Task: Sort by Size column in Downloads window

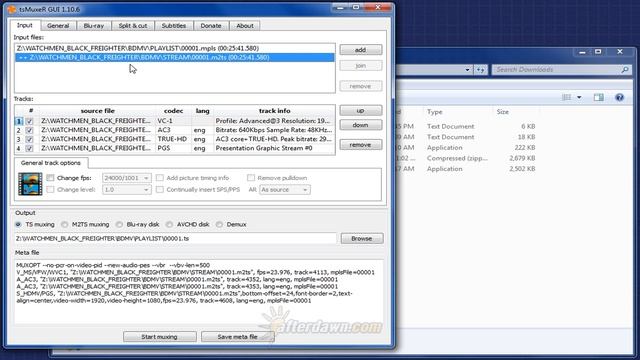Action: 502,112
